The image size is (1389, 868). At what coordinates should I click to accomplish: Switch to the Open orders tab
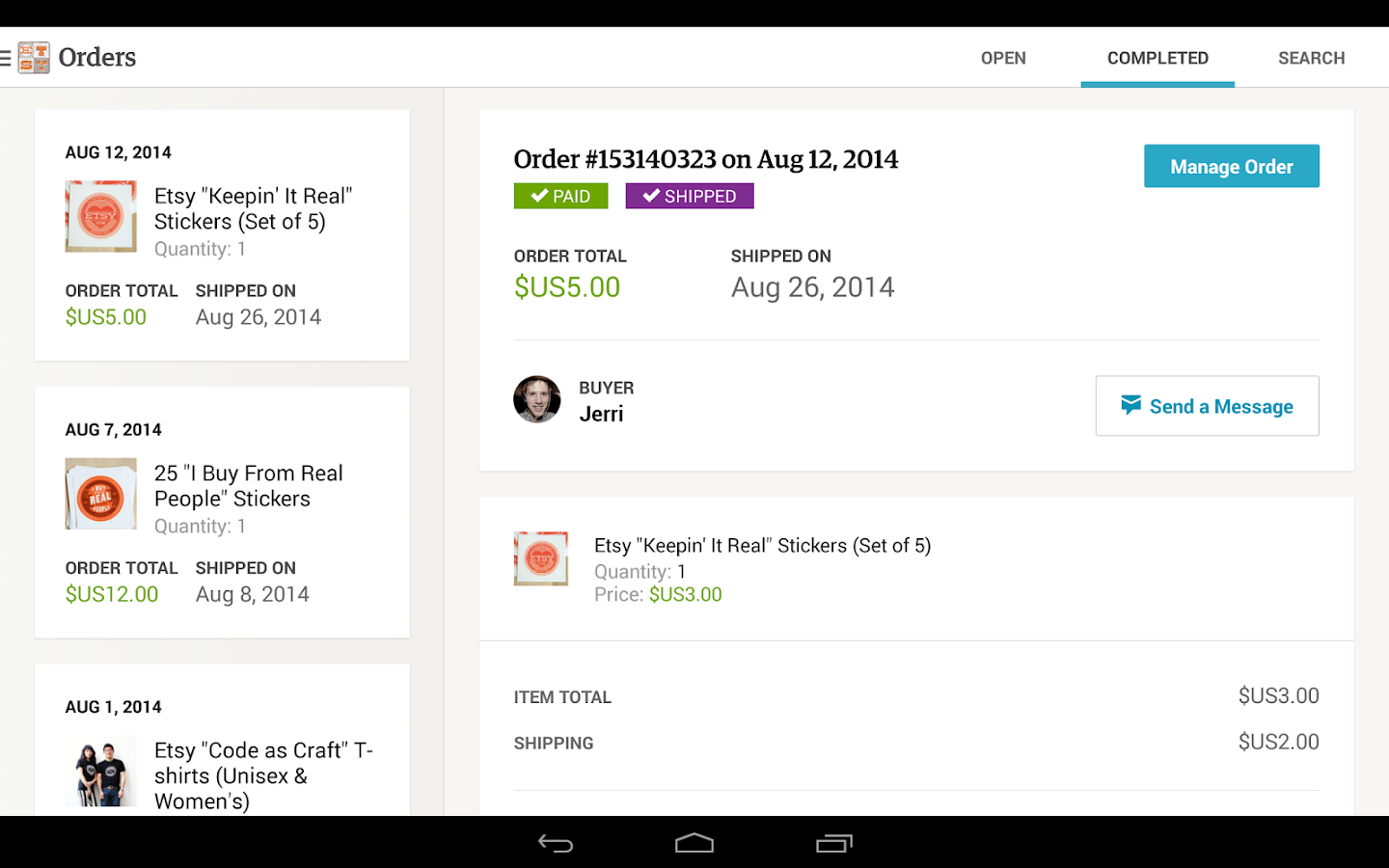(1003, 58)
